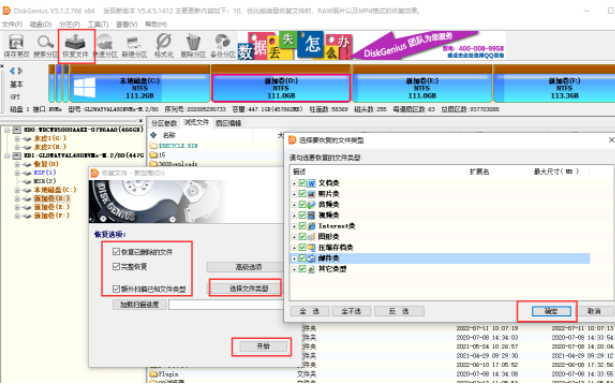The width and height of the screenshot is (615, 387).
Task: Uncheck the 视频类 file type checkbox
Action: (x=302, y=215)
